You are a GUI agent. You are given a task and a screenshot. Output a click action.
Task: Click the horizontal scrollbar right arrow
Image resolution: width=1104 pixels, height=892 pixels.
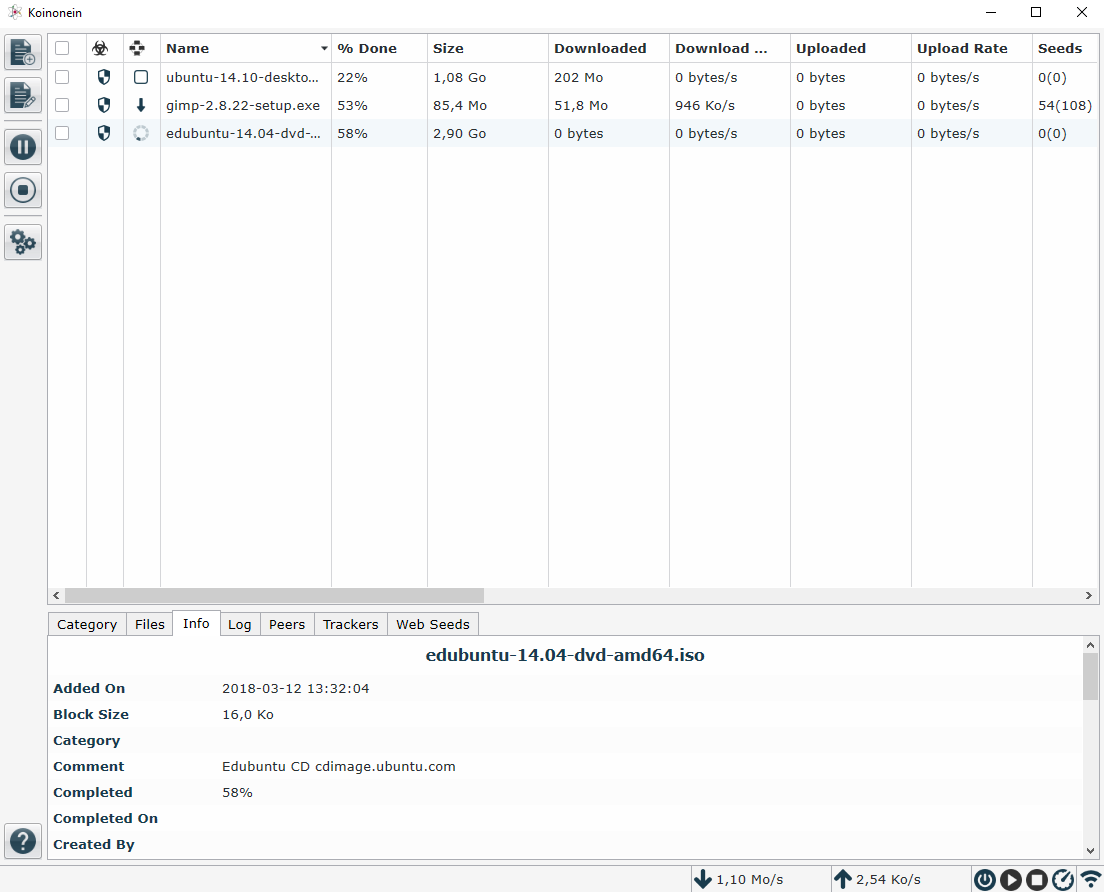(x=1089, y=596)
